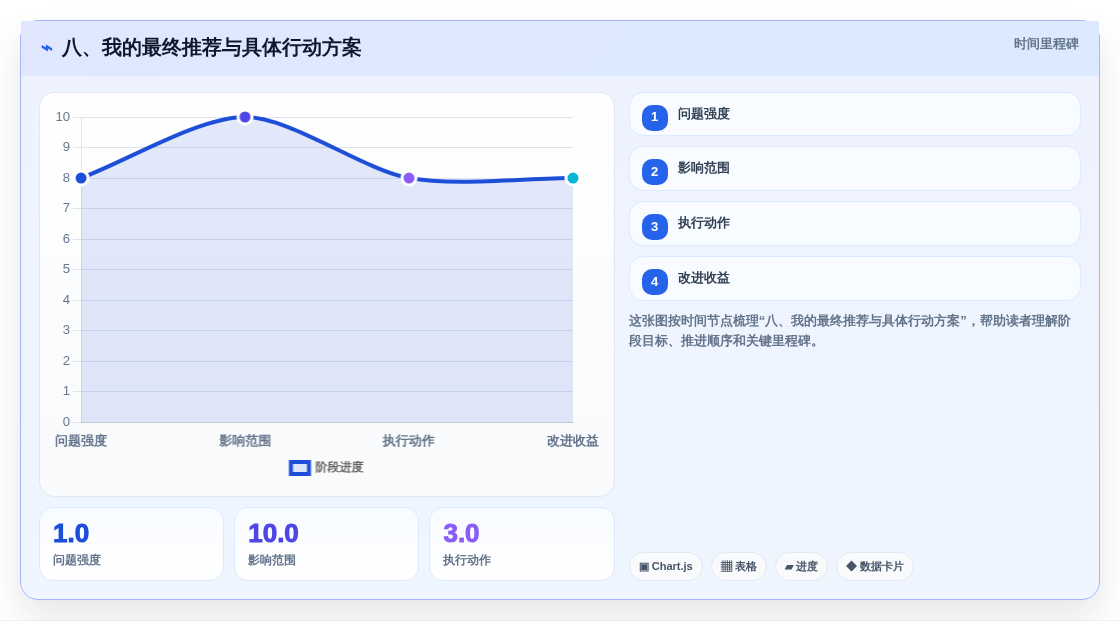
Task: Click the lightning icon beside the heading
Action: pyautogui.click(x=47, y=48)
